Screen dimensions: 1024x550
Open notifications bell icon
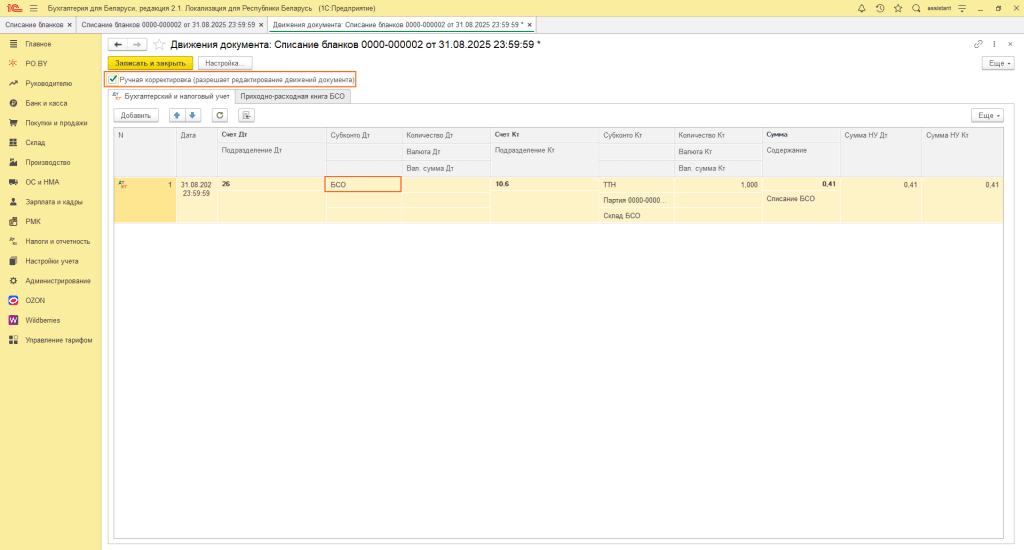tap(861, 8)
